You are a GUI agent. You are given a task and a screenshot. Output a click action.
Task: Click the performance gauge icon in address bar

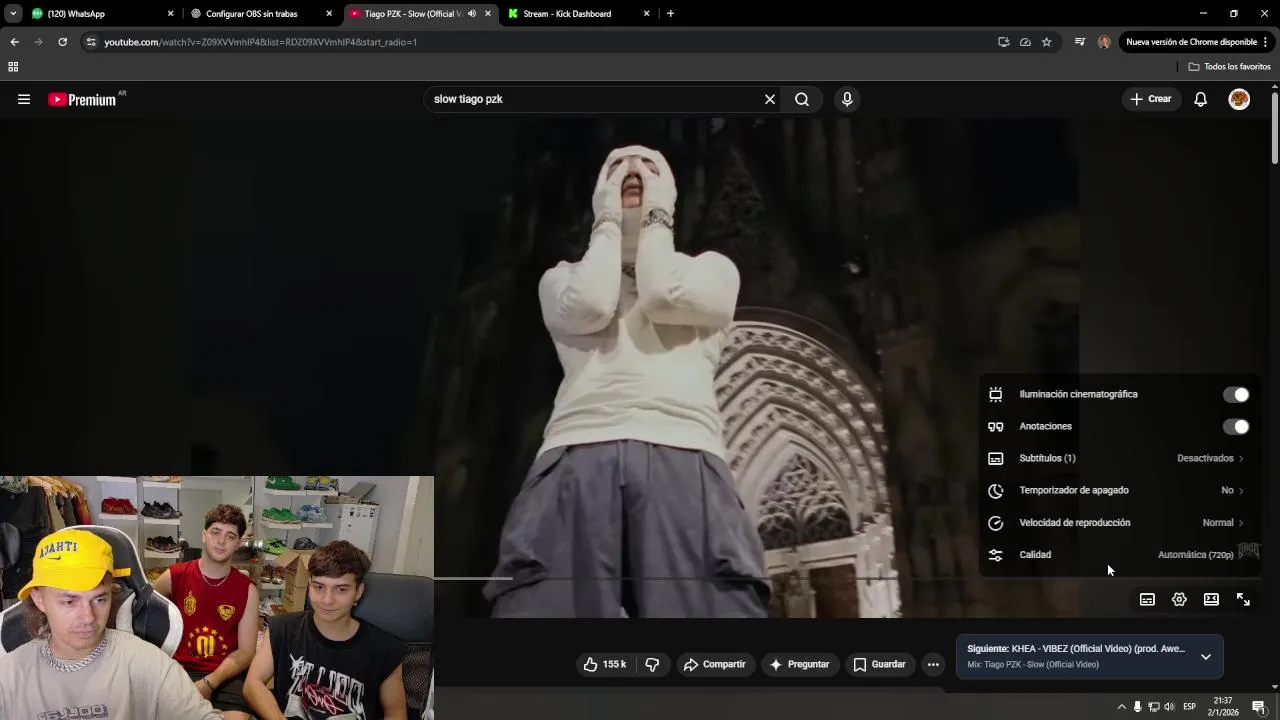pos(1025,42)
